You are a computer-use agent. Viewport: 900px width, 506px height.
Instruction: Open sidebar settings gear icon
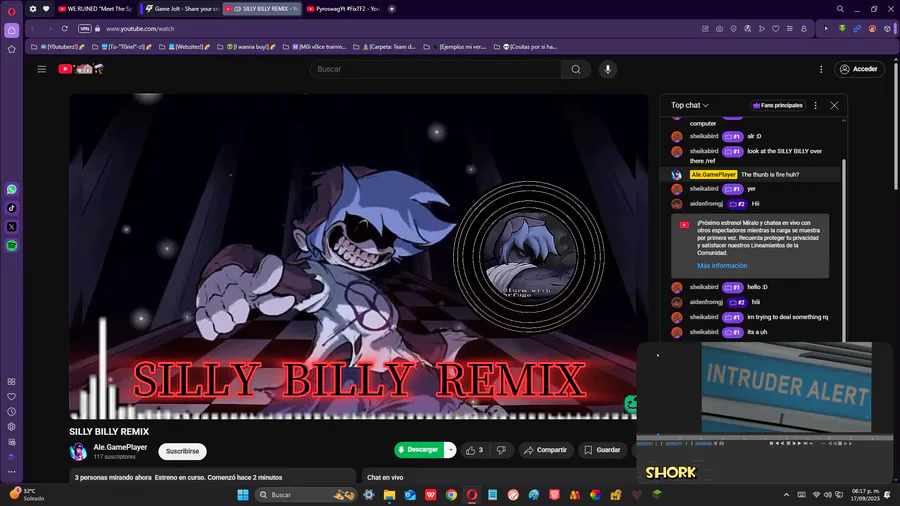[11, 427]
